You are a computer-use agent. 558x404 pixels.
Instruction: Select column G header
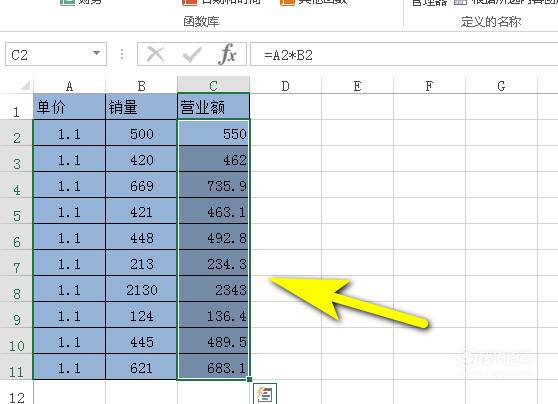point(501,85)
